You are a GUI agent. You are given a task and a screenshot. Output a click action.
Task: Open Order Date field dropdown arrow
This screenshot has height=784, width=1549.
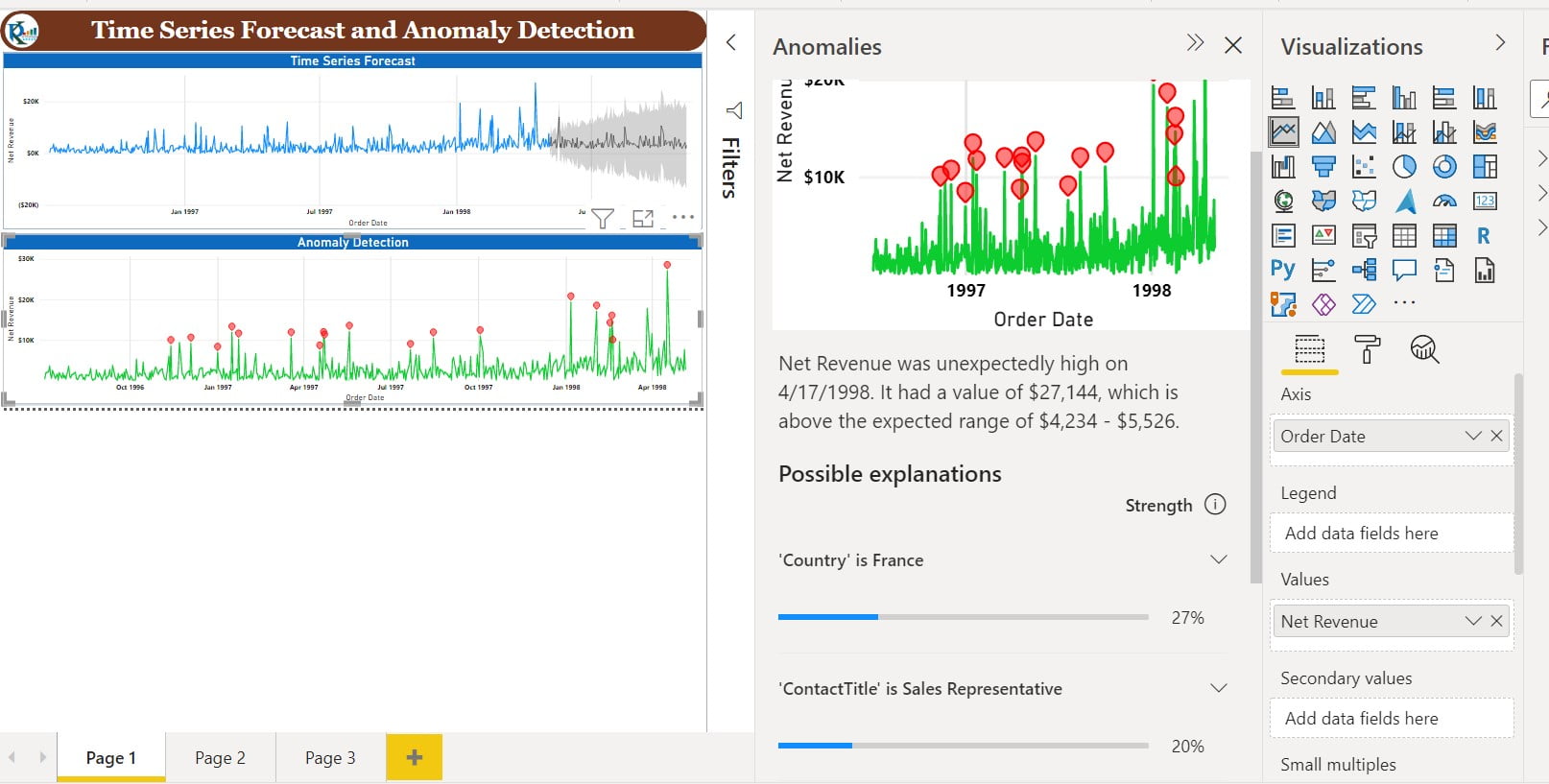pos(1473,436)
